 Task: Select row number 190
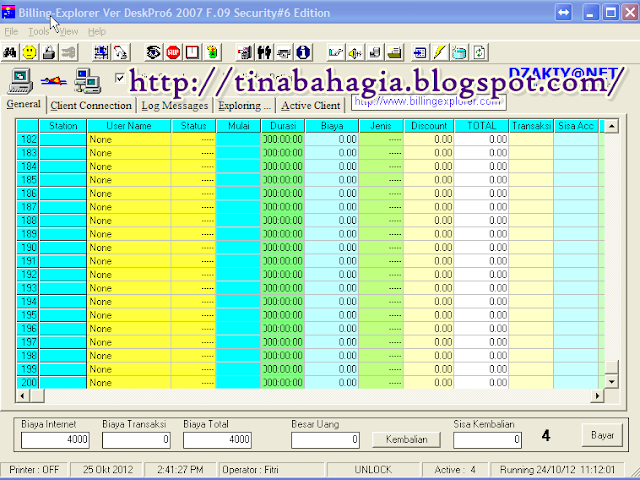click(x=28, y=247)
